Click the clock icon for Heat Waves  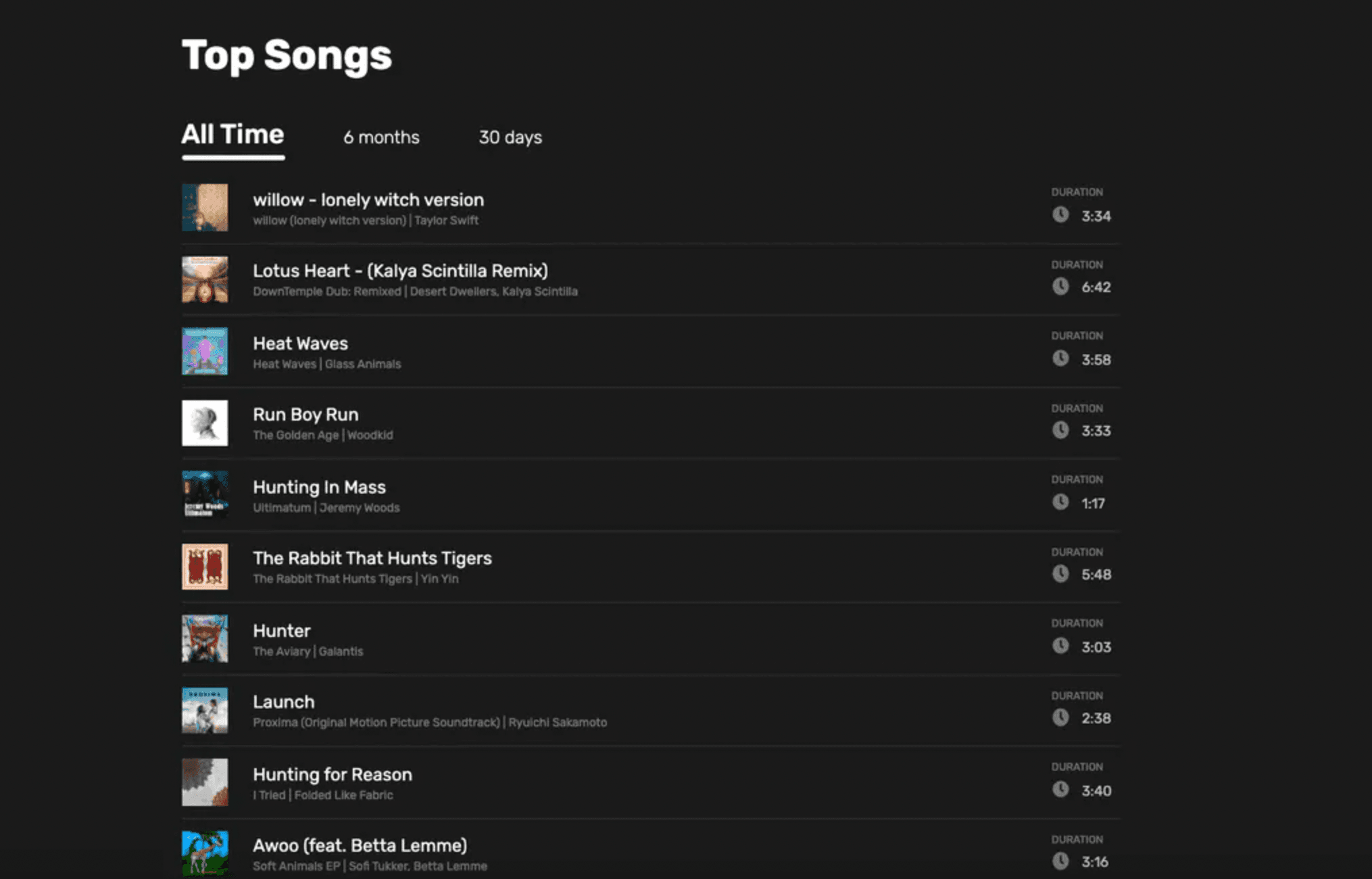click(1060, 358)
